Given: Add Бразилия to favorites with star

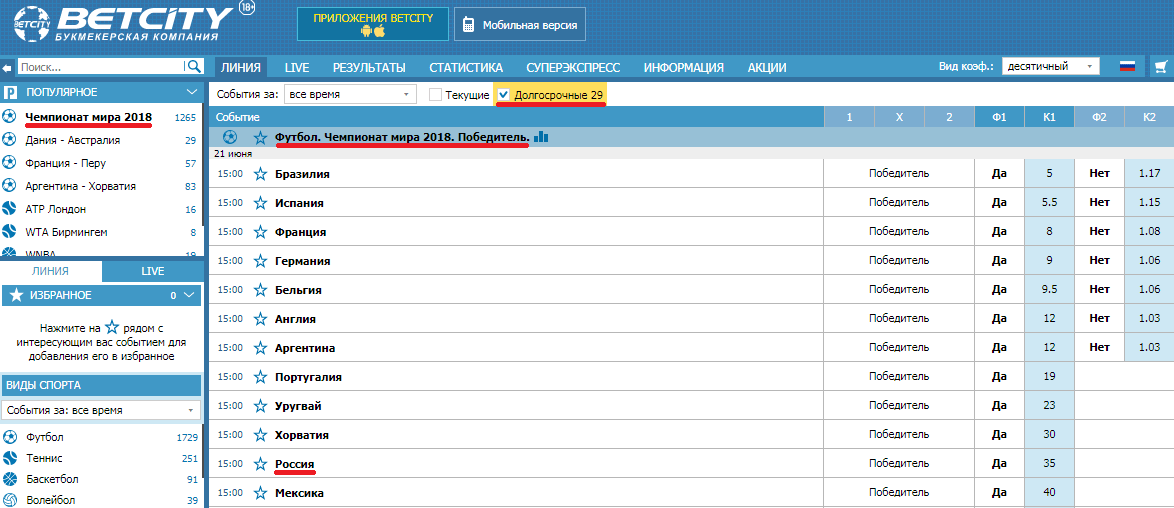Looking at the screenshot, I should [260, 174].
